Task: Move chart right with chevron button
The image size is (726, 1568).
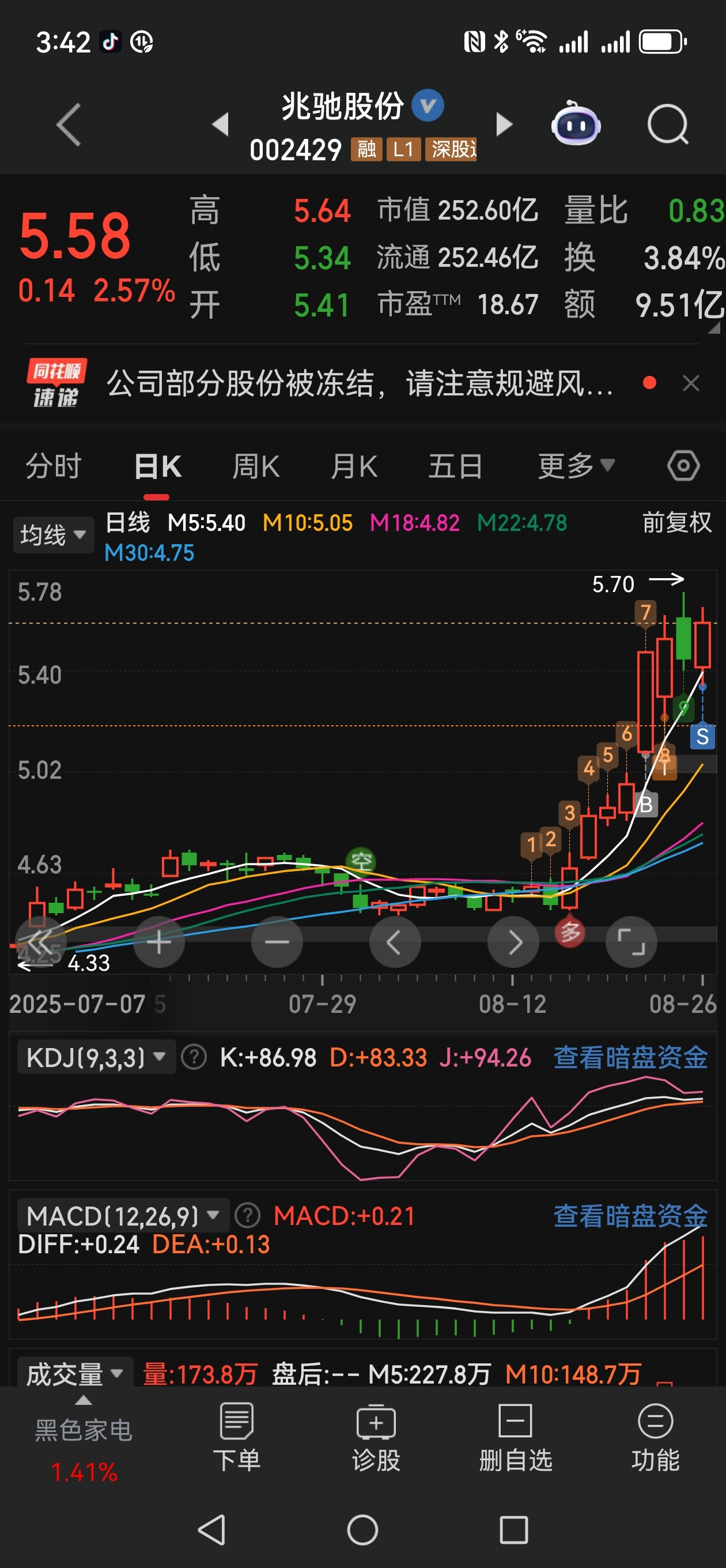Action: [x=513, y=943]
